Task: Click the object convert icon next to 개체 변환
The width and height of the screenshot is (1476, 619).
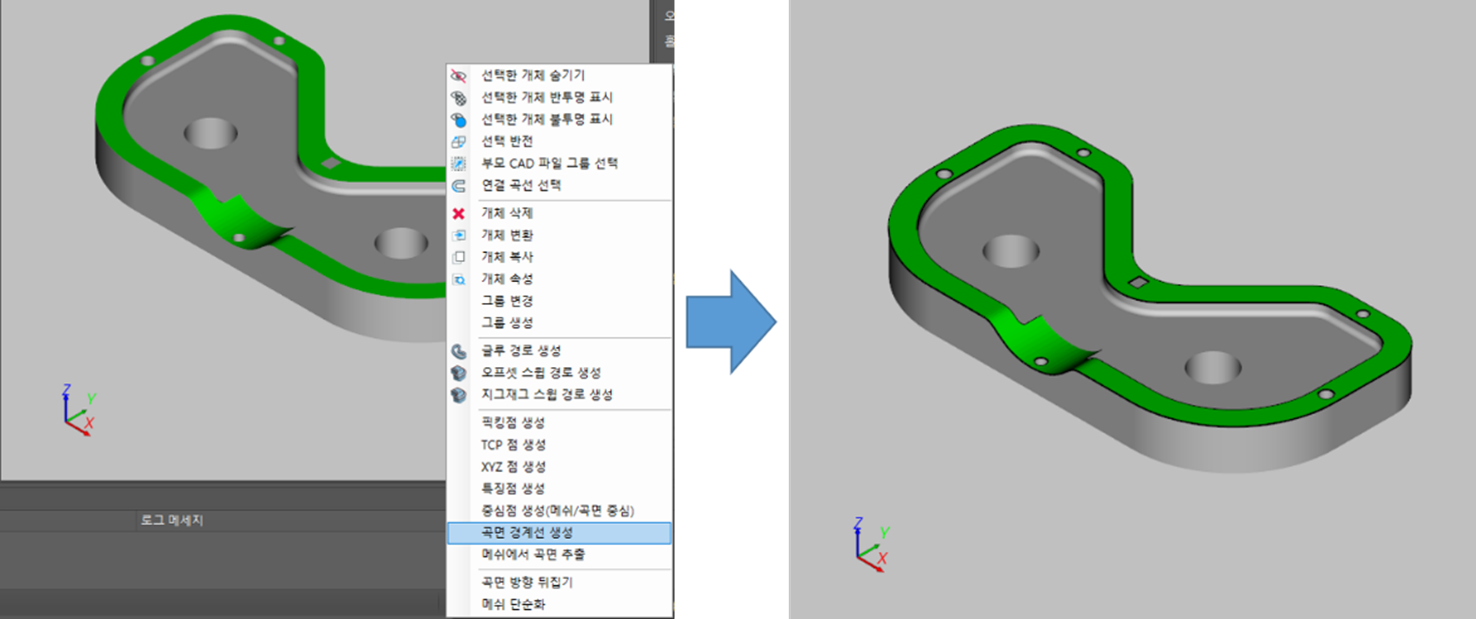Action: pyautogui.click(x=457, y=235)
